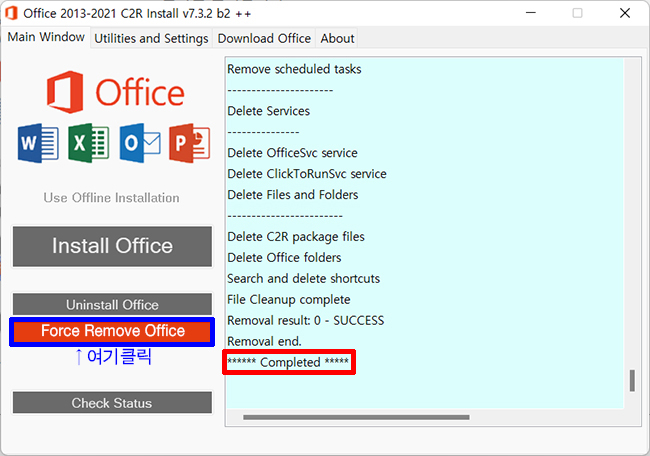Click the Install Office button
The image size is (650, 456).
112,246
